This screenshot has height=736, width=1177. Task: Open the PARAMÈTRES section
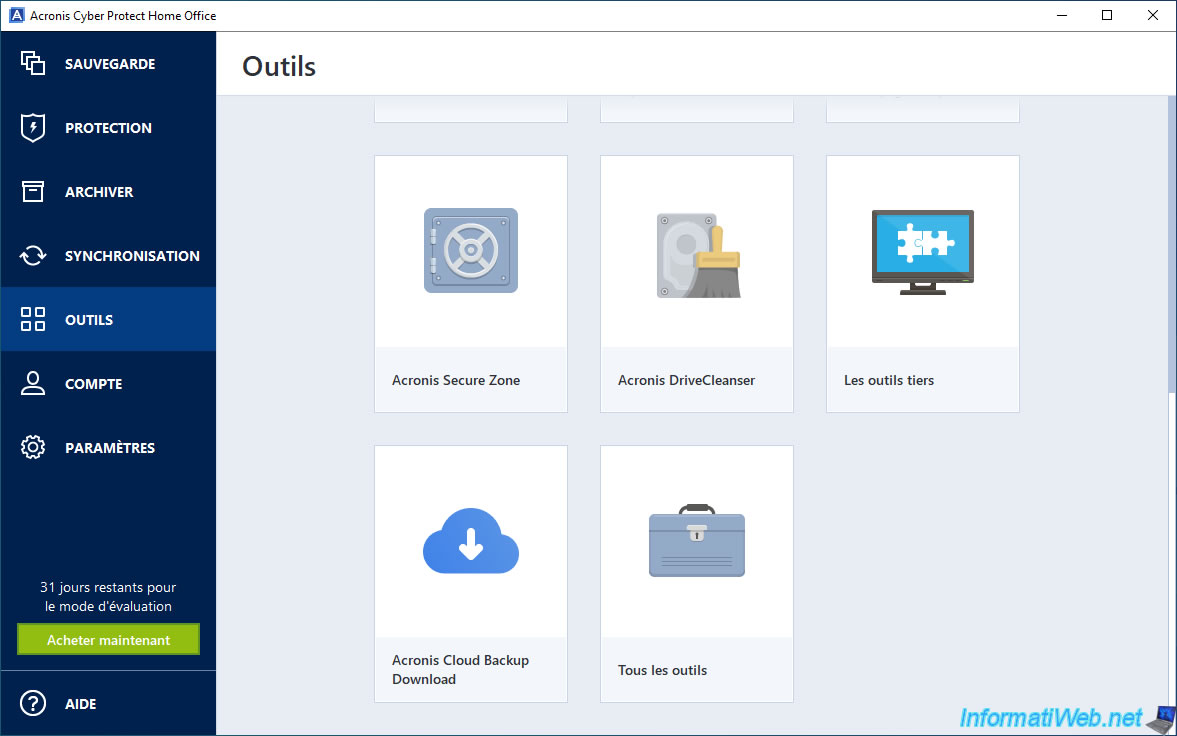click(x=108, y=448)
